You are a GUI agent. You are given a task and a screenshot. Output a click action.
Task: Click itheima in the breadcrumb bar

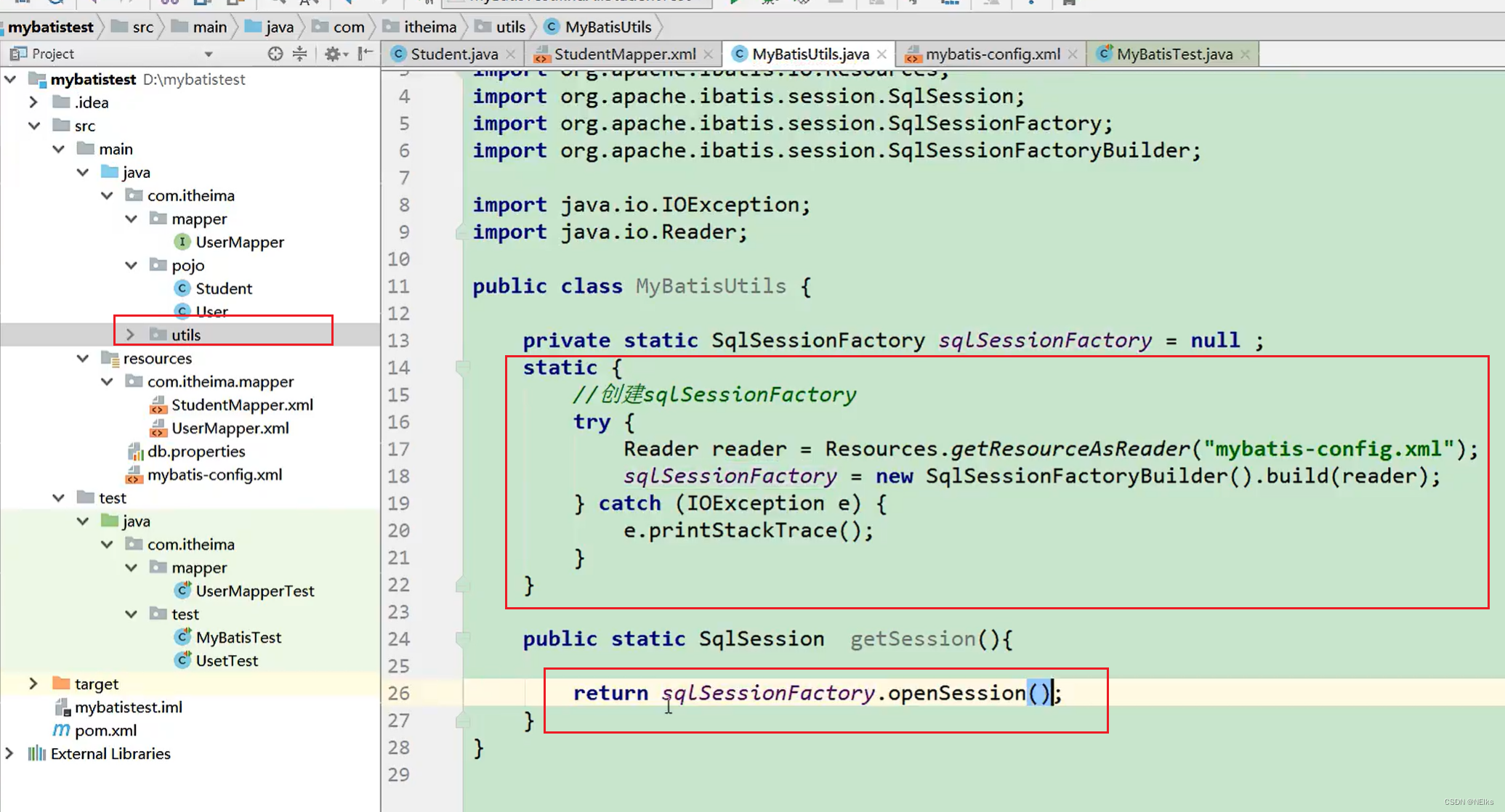(x=429, y=27)
